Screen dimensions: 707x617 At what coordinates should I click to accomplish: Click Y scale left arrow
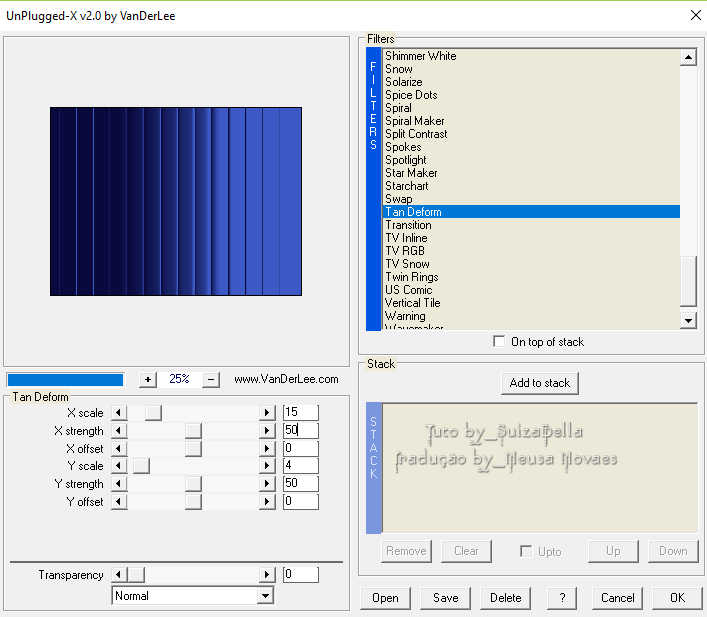(x=119, y=466)
